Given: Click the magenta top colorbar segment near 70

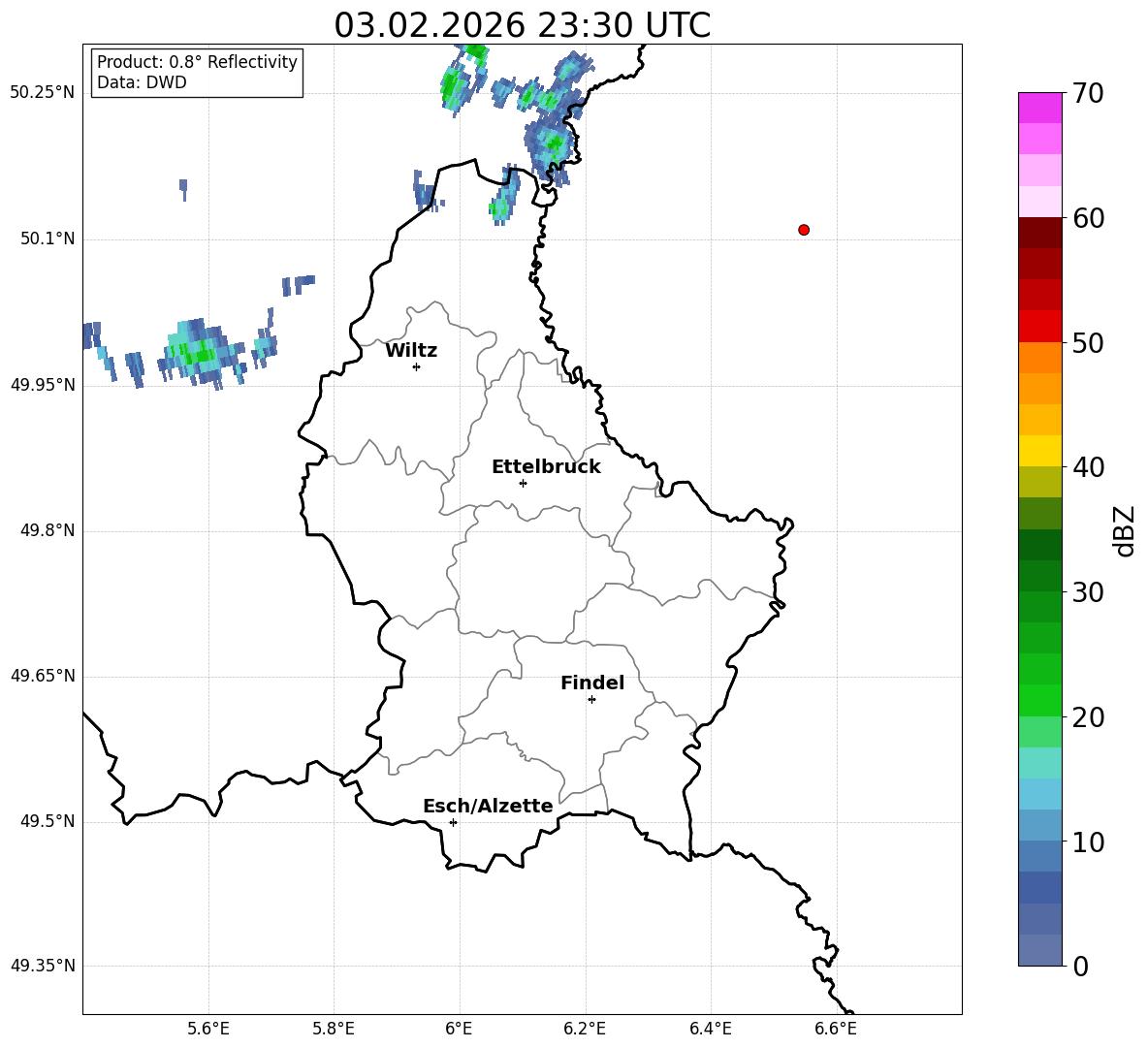Looking at the screenshot, I should [1039, 108].
